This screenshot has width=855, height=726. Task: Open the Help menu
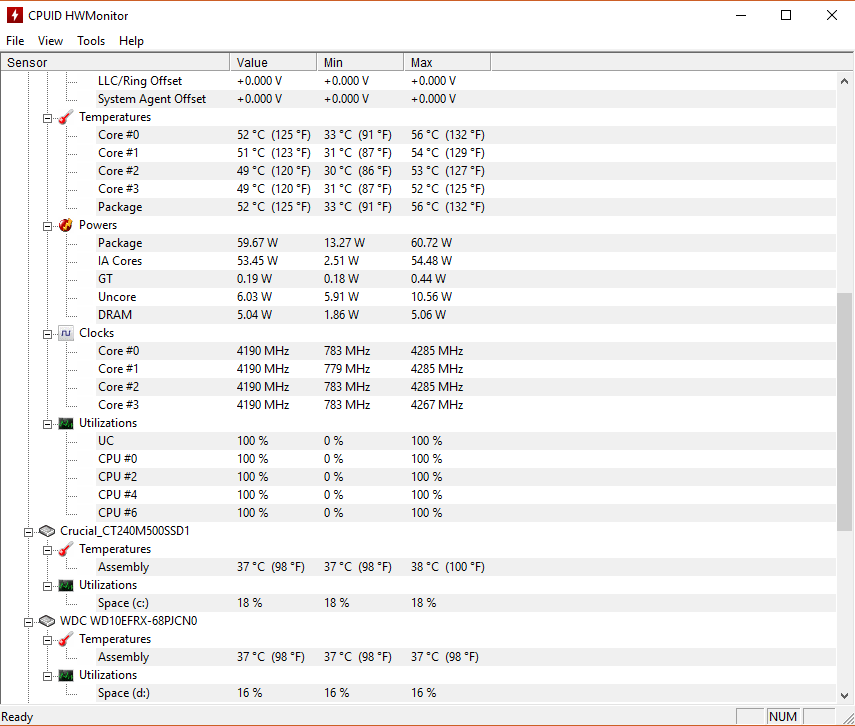[131, 41]
